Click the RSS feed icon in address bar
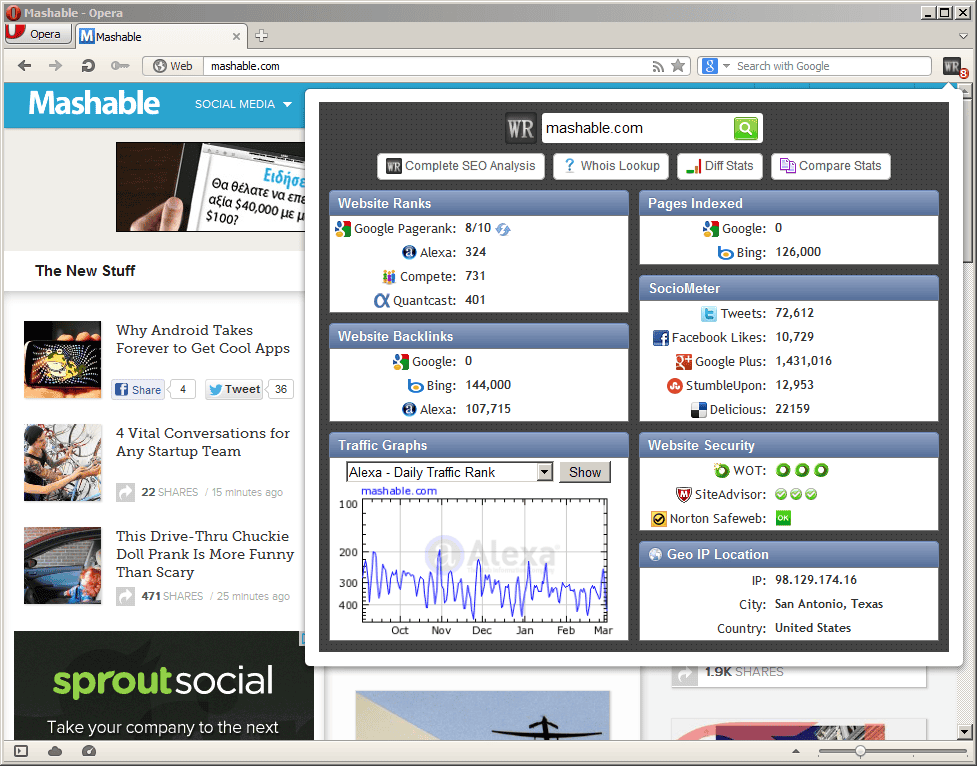This screenshot has height=766, width=977. pyautogui.click(x=658, y=66)
